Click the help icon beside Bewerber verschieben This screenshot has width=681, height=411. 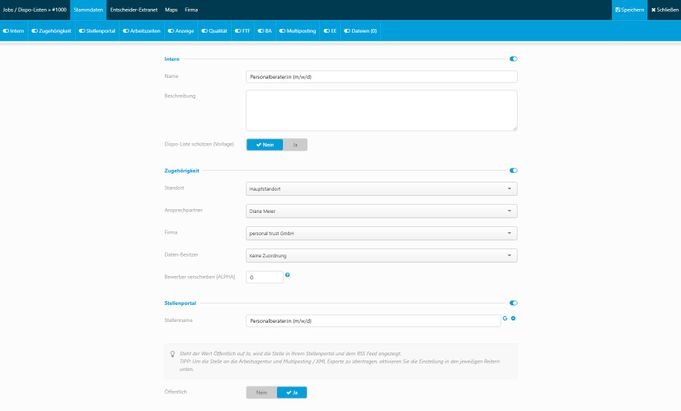click(287, 274)
